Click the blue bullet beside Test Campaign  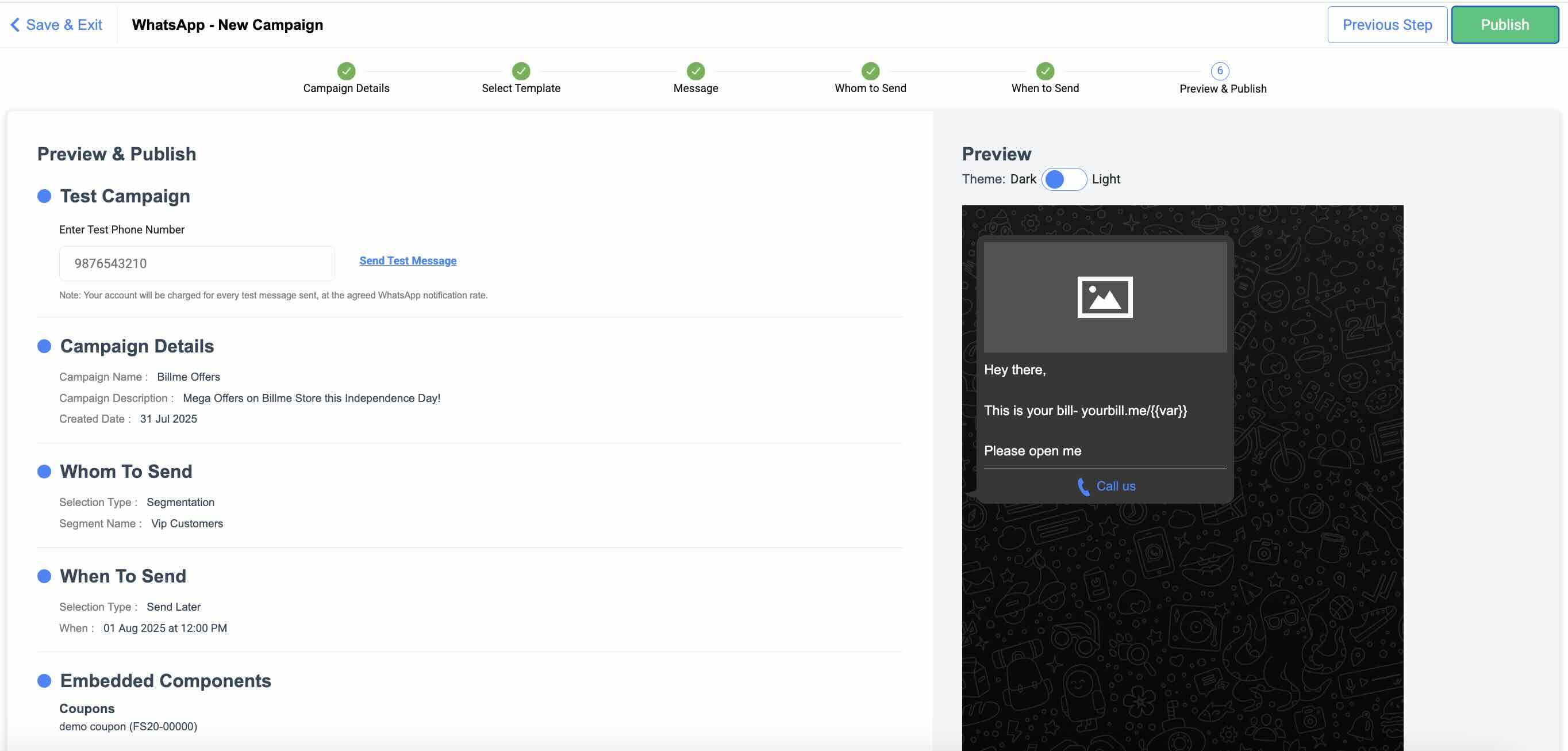(x=44, y=196)
